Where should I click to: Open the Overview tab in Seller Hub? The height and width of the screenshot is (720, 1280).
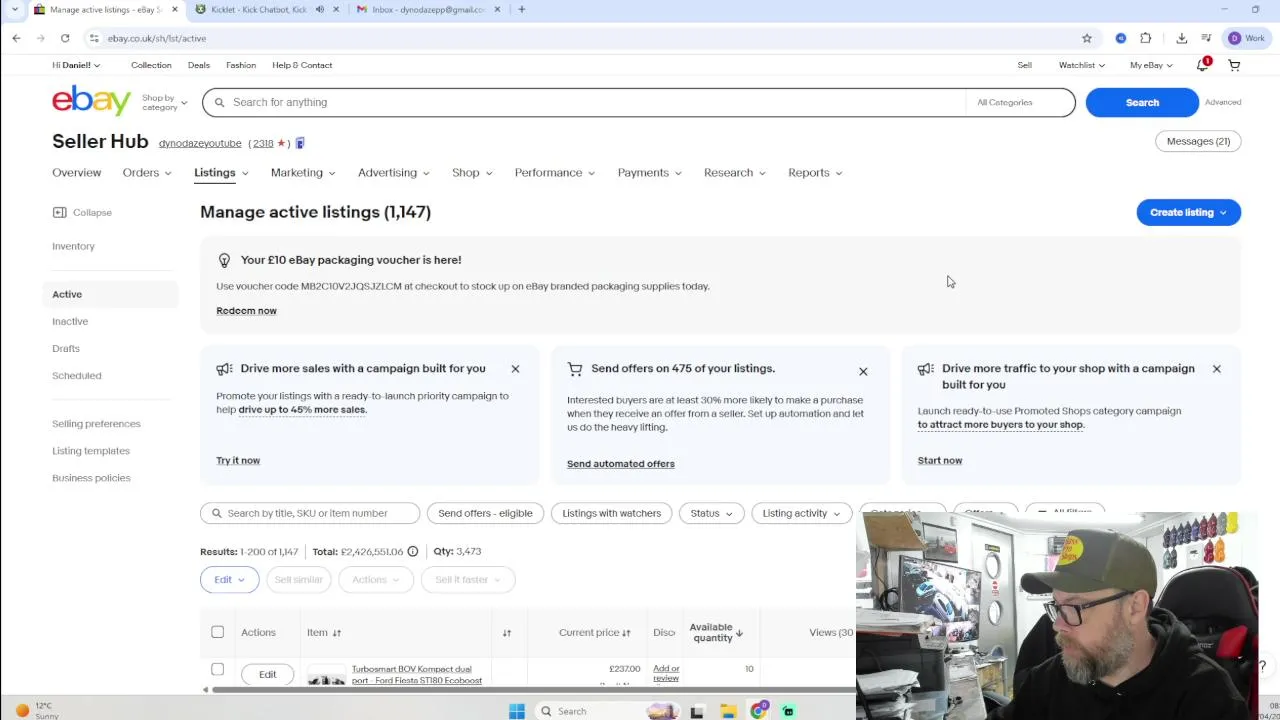(77, 173)
